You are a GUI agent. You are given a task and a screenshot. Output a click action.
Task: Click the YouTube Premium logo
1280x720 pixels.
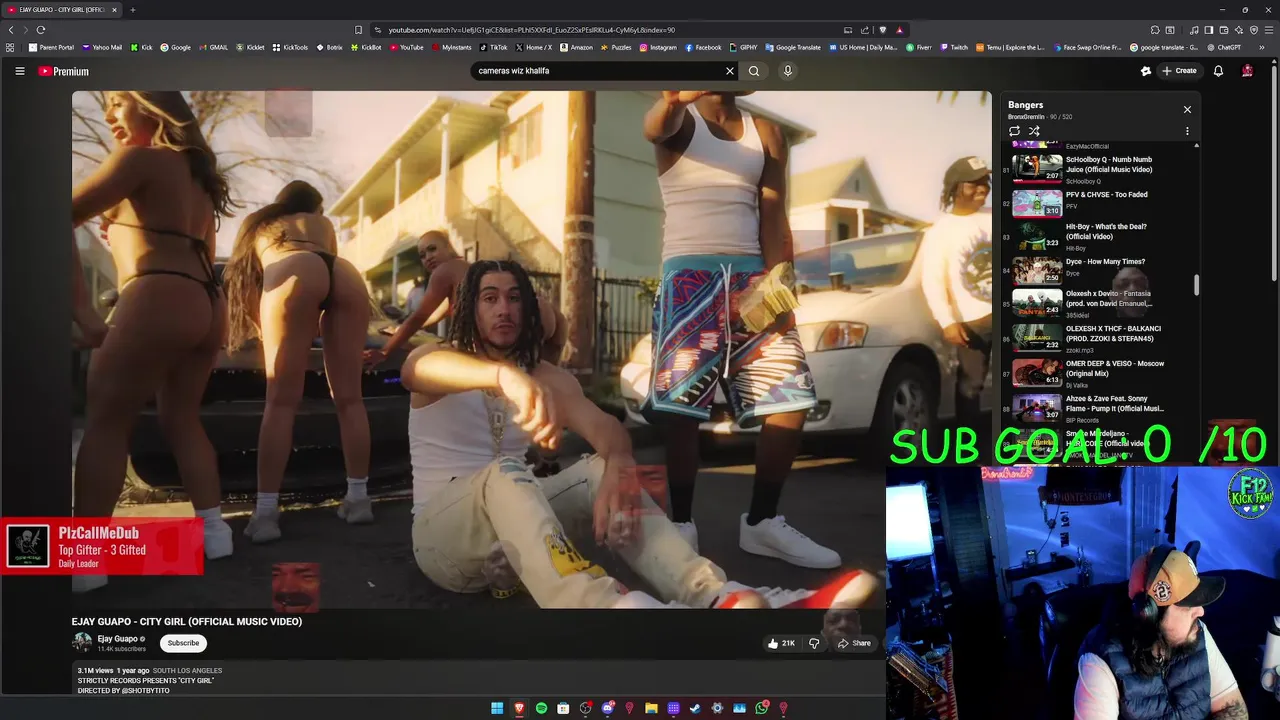[64, 71]
